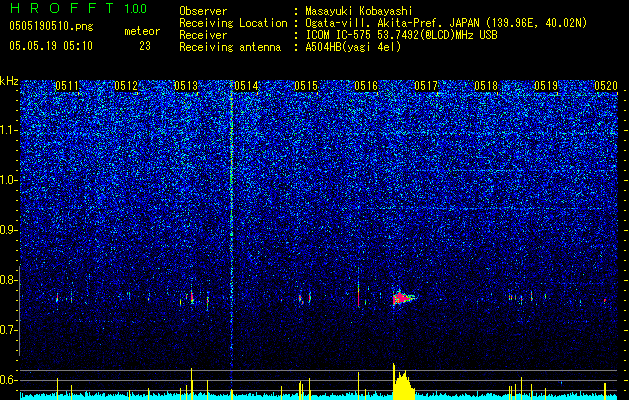Click the tallest yellow intensity peak at bottom
Viewport: 629px width, 400px height.
tap(394, 381)
